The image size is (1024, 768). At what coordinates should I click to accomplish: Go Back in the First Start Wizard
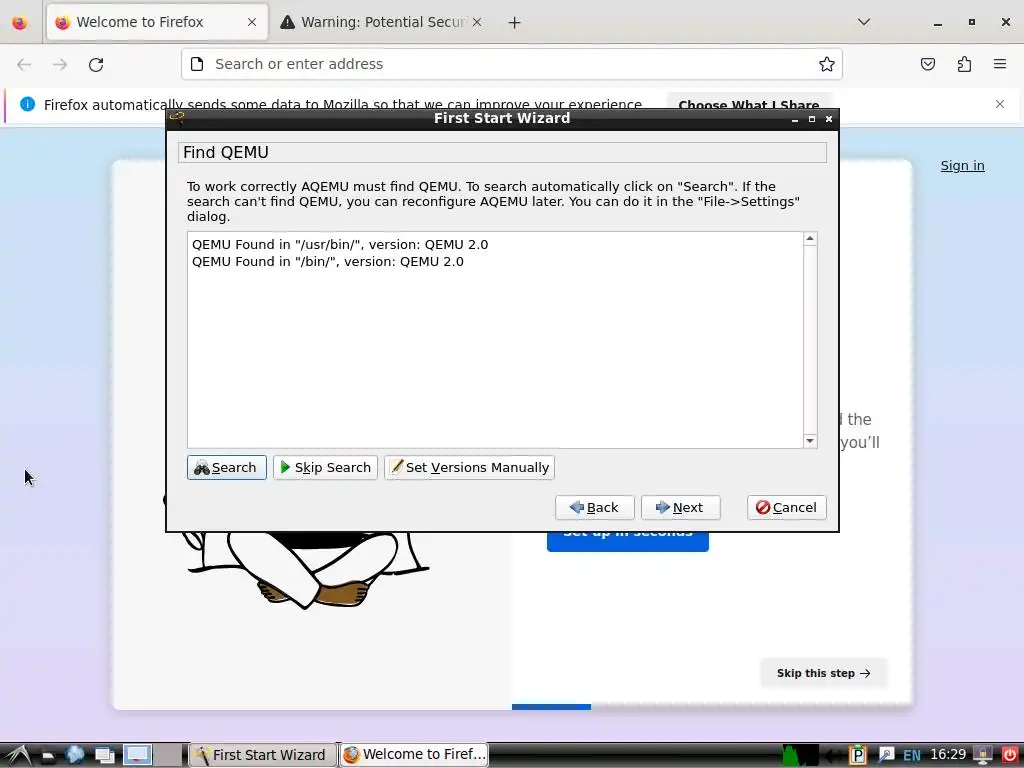tap(594, 507)
